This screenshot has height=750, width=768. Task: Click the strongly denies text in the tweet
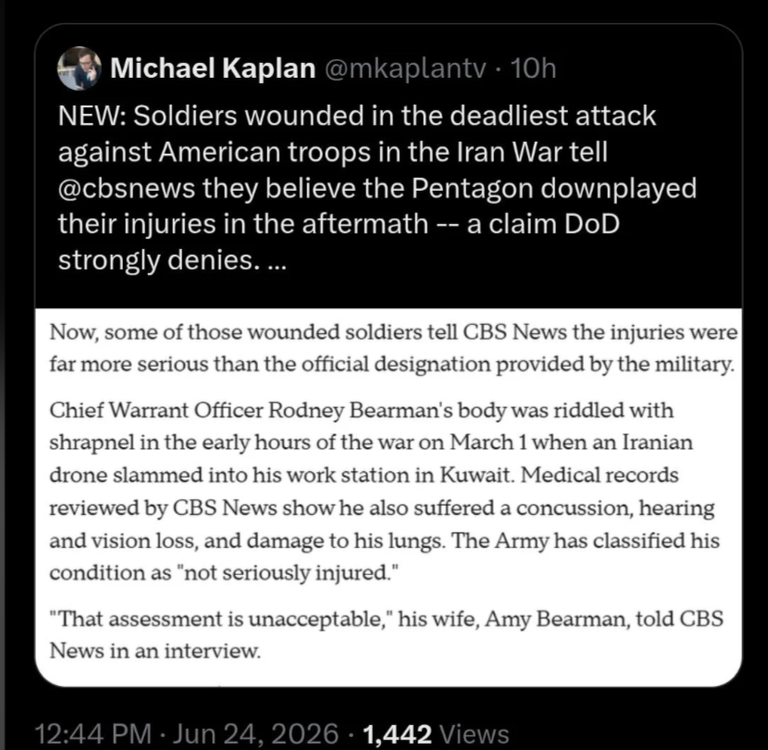click(160, 261)
